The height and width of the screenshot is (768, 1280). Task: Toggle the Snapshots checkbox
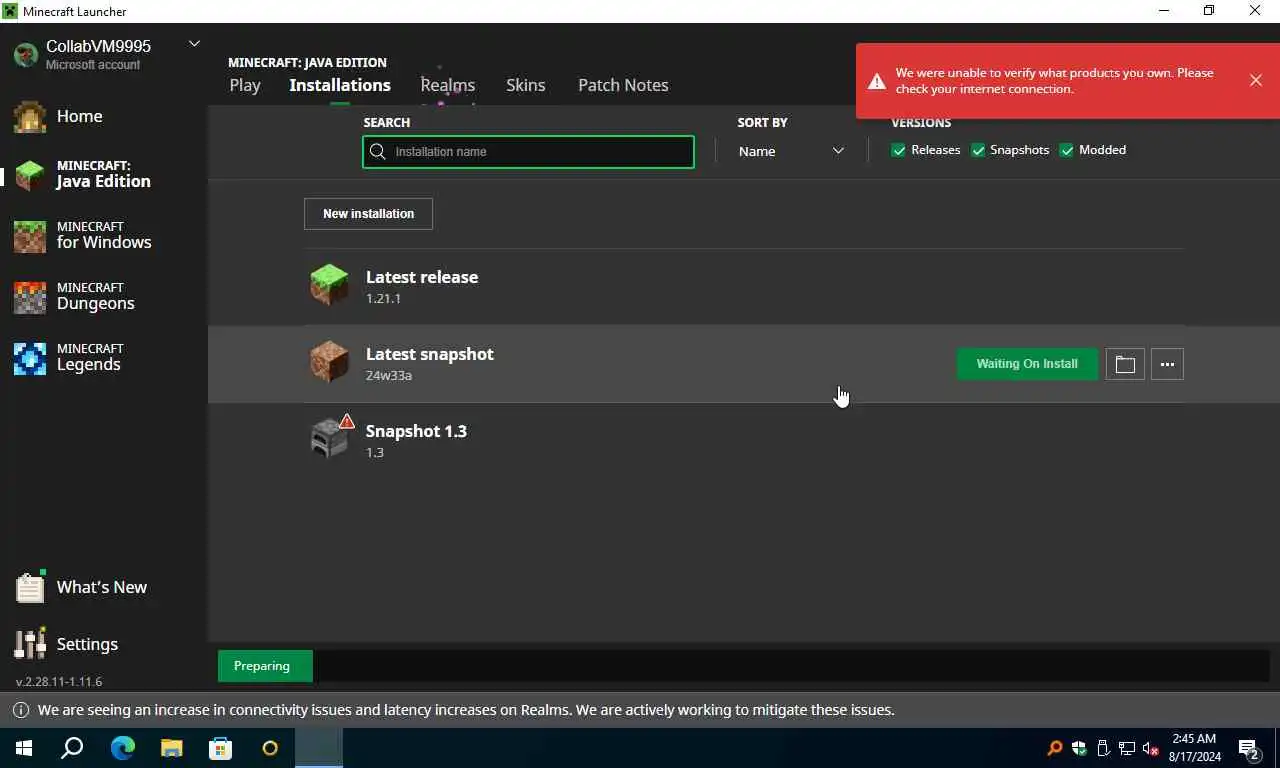pyautogui.click(x=978, y=150)
